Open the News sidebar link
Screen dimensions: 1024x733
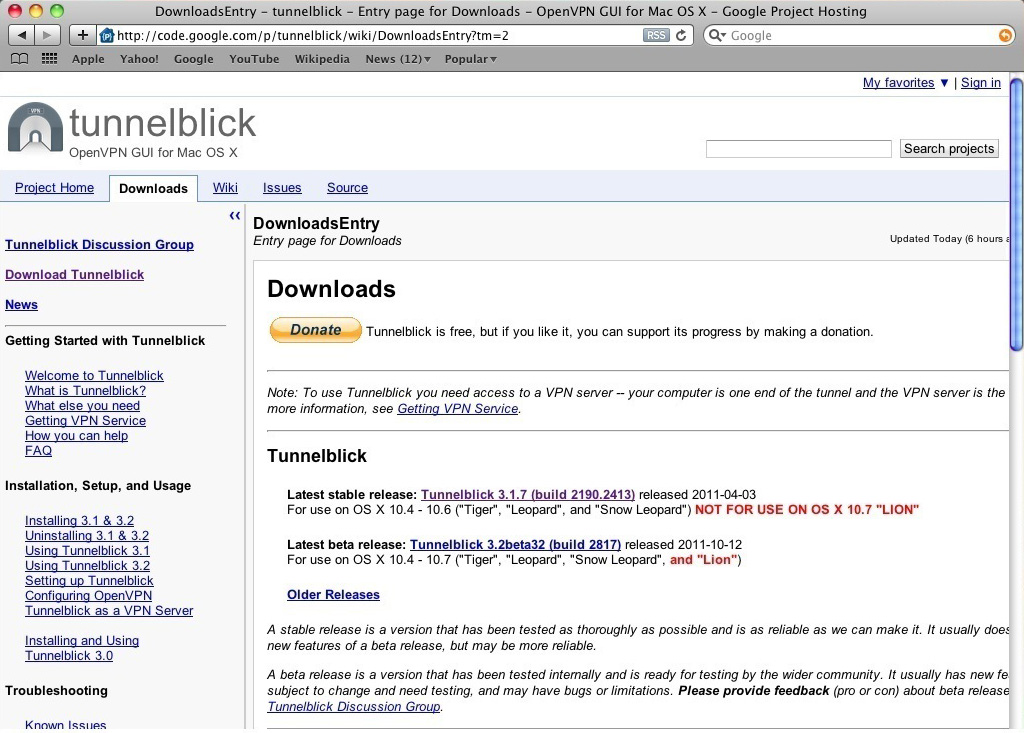22,304
